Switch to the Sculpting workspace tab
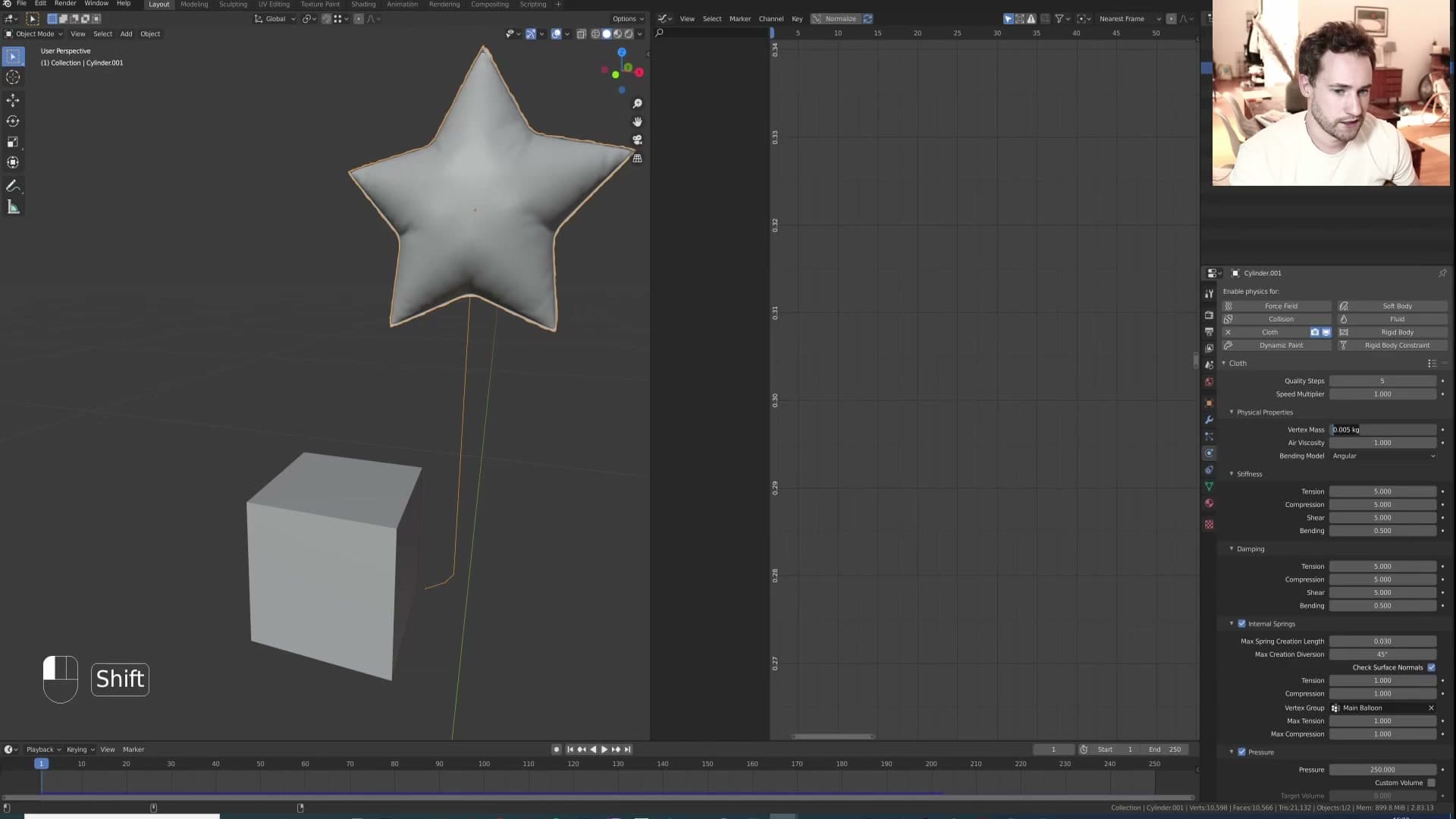Viewport: 1456px width, 819px height. pyautogui.click(x=233, y=5)
